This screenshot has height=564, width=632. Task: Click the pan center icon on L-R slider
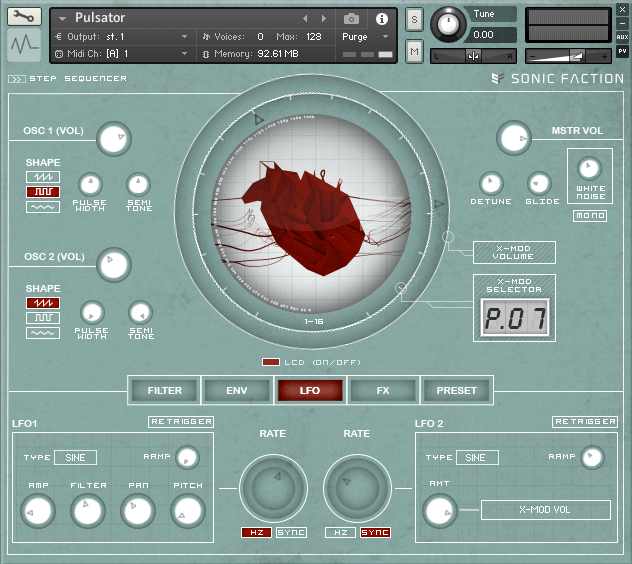click(474, 56)
